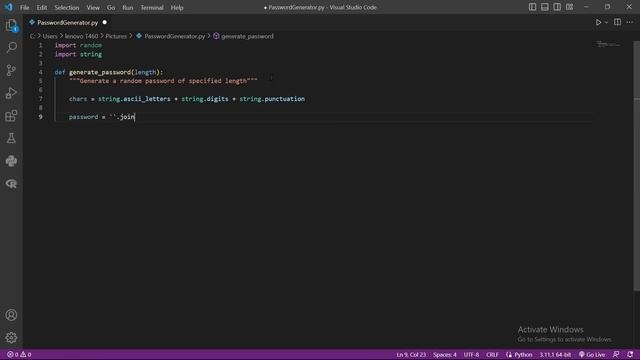Click PasswordGenerator.py in the breadcrumb
This screenshot has width=640, height=360.
174,36
